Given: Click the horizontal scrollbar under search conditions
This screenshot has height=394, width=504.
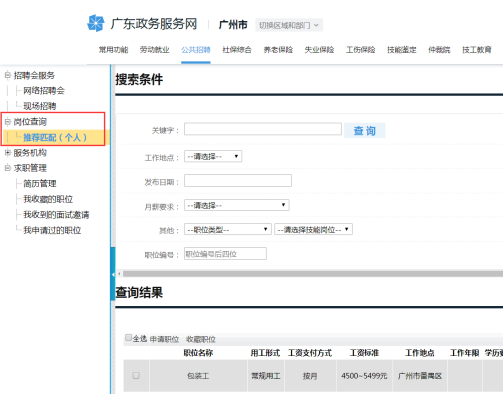Looking at the screenshot, I should [x=313, y=274].
